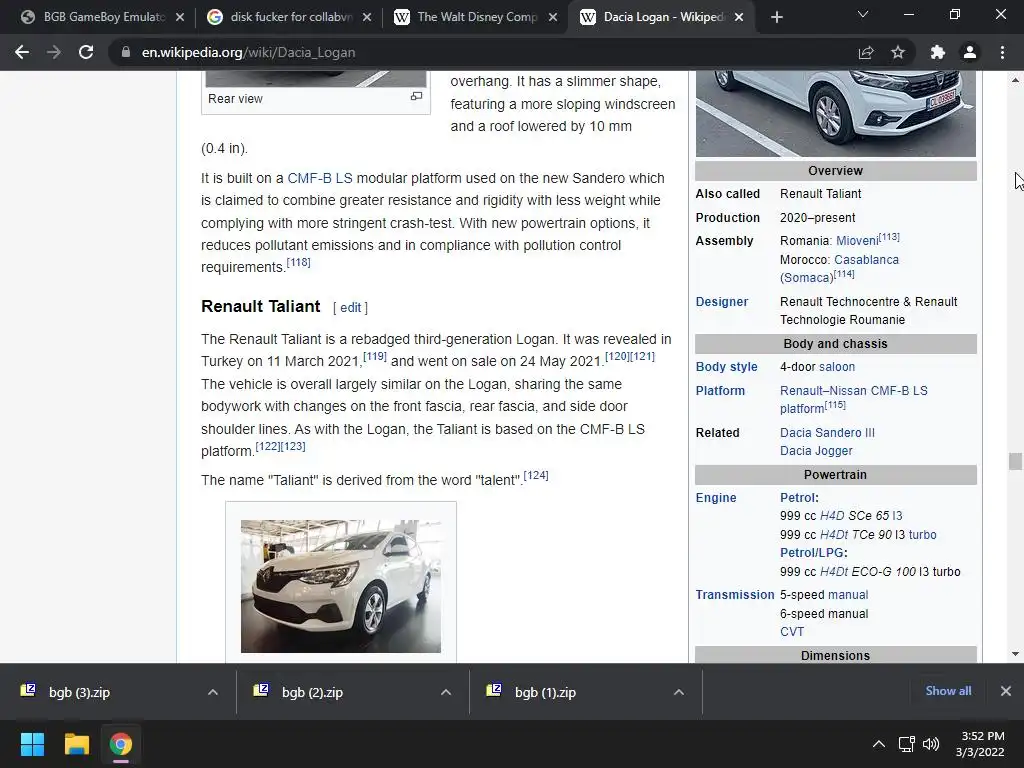Follow the Mioveni link
Viewport: 1024px width, 768px height.
pyautogui.click(x=857, y=241)
